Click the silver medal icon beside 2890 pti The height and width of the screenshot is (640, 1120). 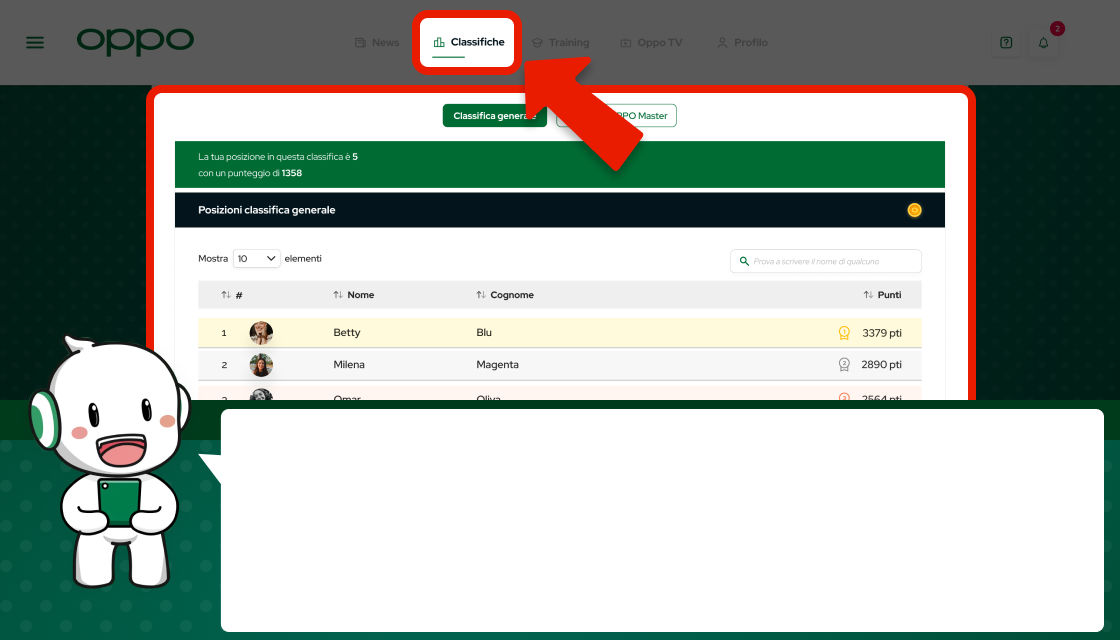tap(844, 365)
